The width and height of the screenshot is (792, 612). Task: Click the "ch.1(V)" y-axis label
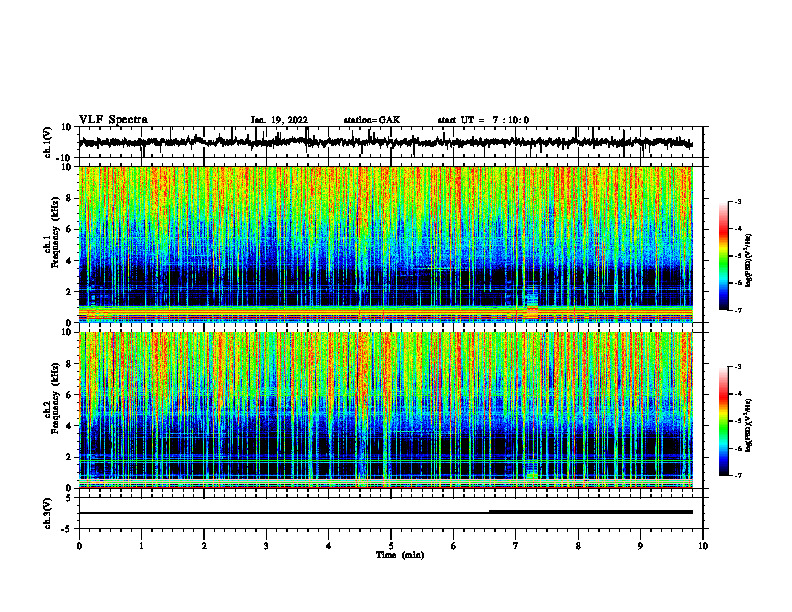[x=48, y=143]
